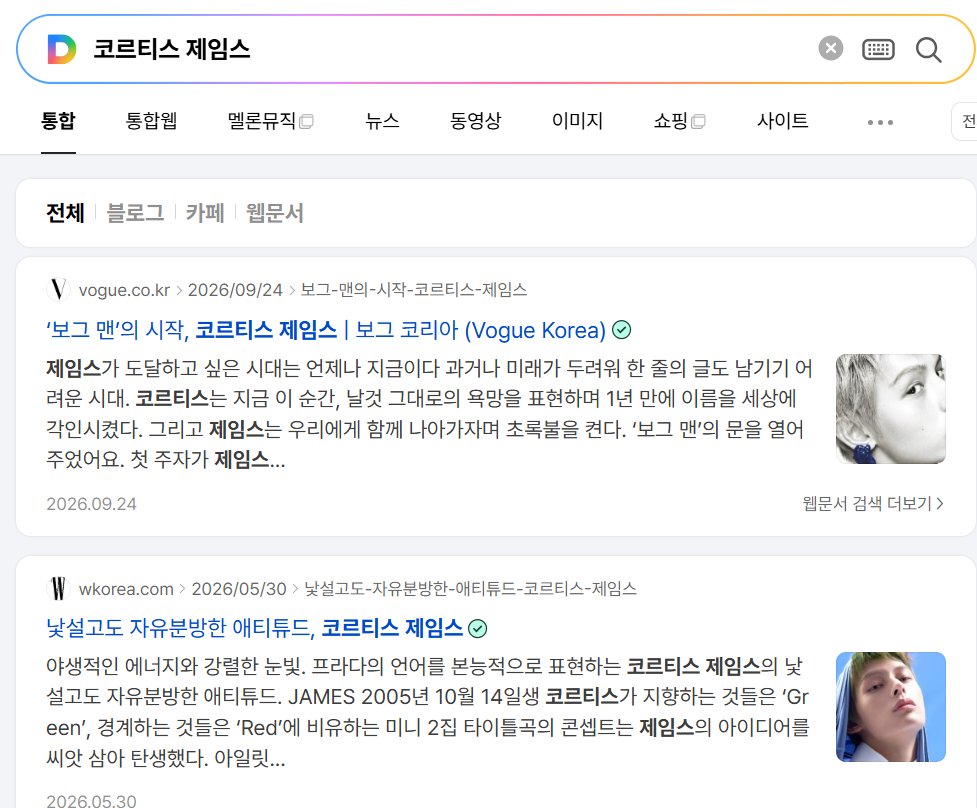Click the verified checkmark beside the Vogue Korea title
This screenshot has width=977, height=808.
tap(622, 330)
